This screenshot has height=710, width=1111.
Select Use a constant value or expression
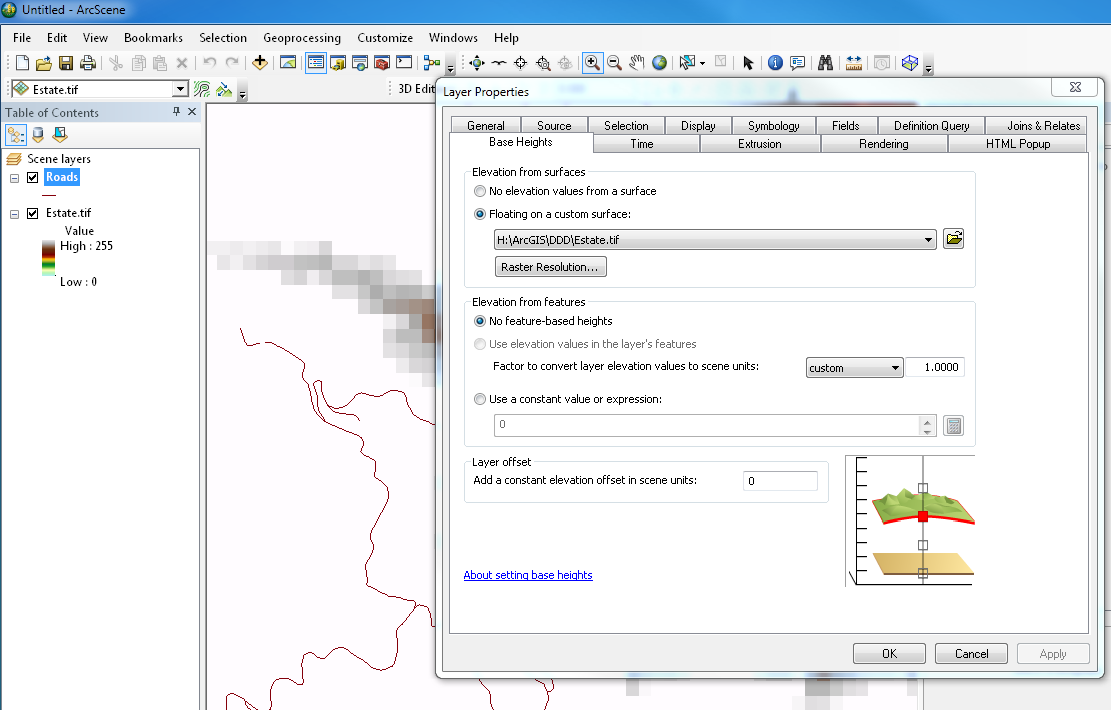click(480, 399)
